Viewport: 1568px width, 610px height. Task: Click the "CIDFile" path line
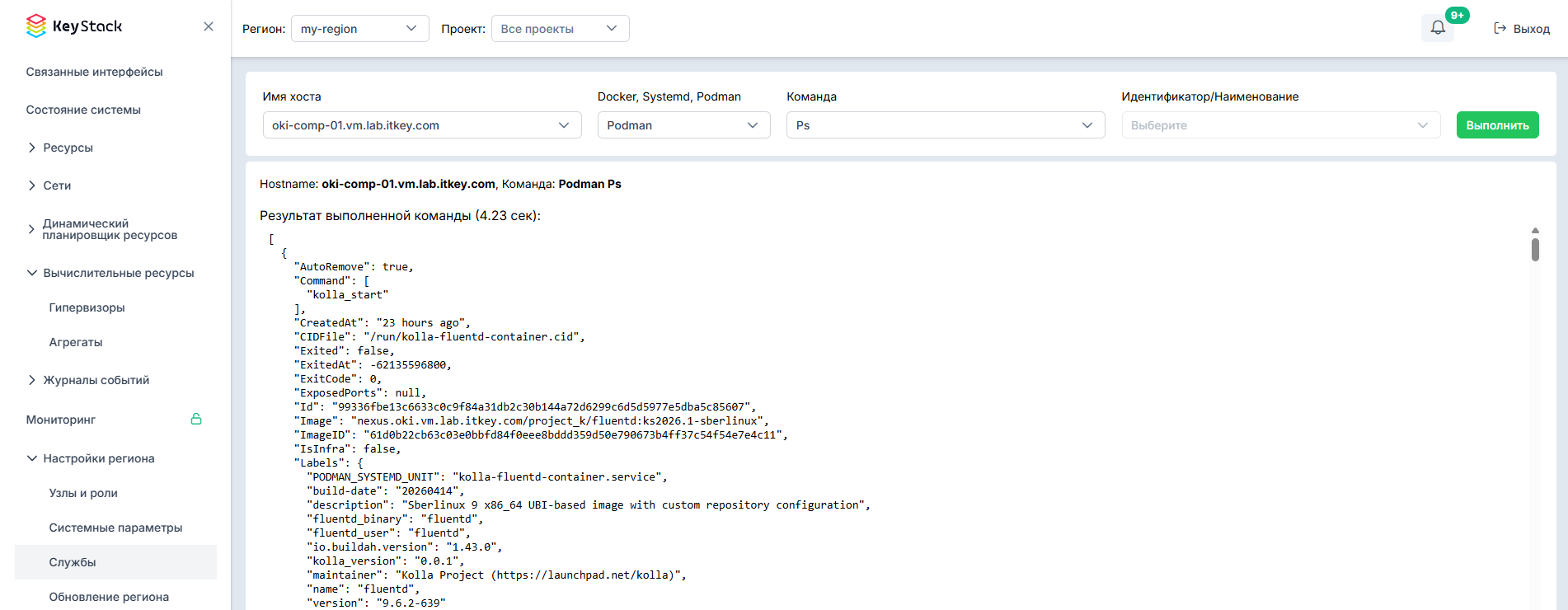[439, 336]
